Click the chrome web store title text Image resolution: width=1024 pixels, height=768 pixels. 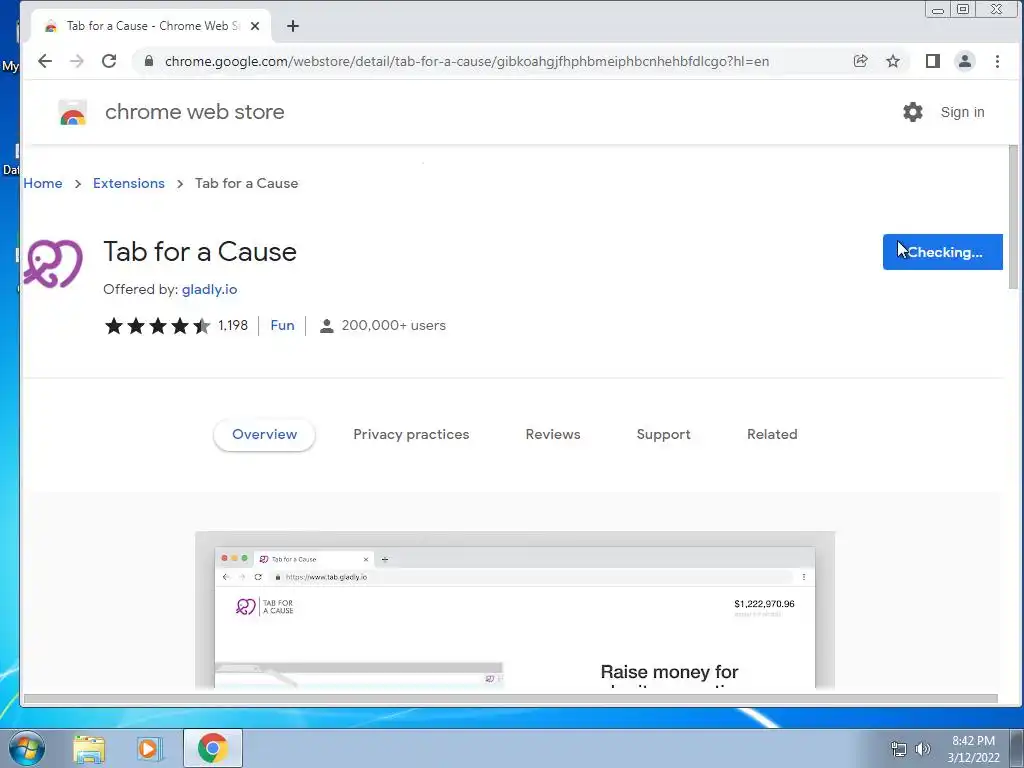point(195,112)
